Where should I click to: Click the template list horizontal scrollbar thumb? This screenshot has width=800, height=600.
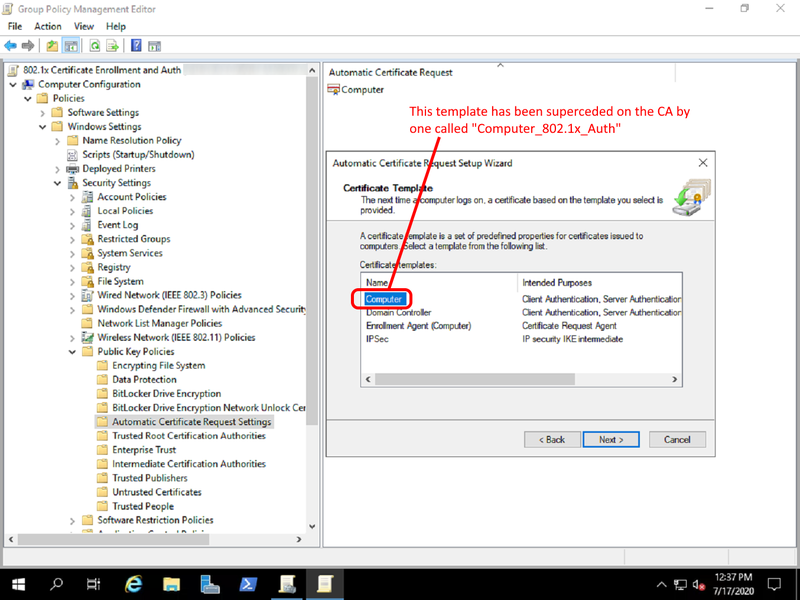[x=474, y=380]
